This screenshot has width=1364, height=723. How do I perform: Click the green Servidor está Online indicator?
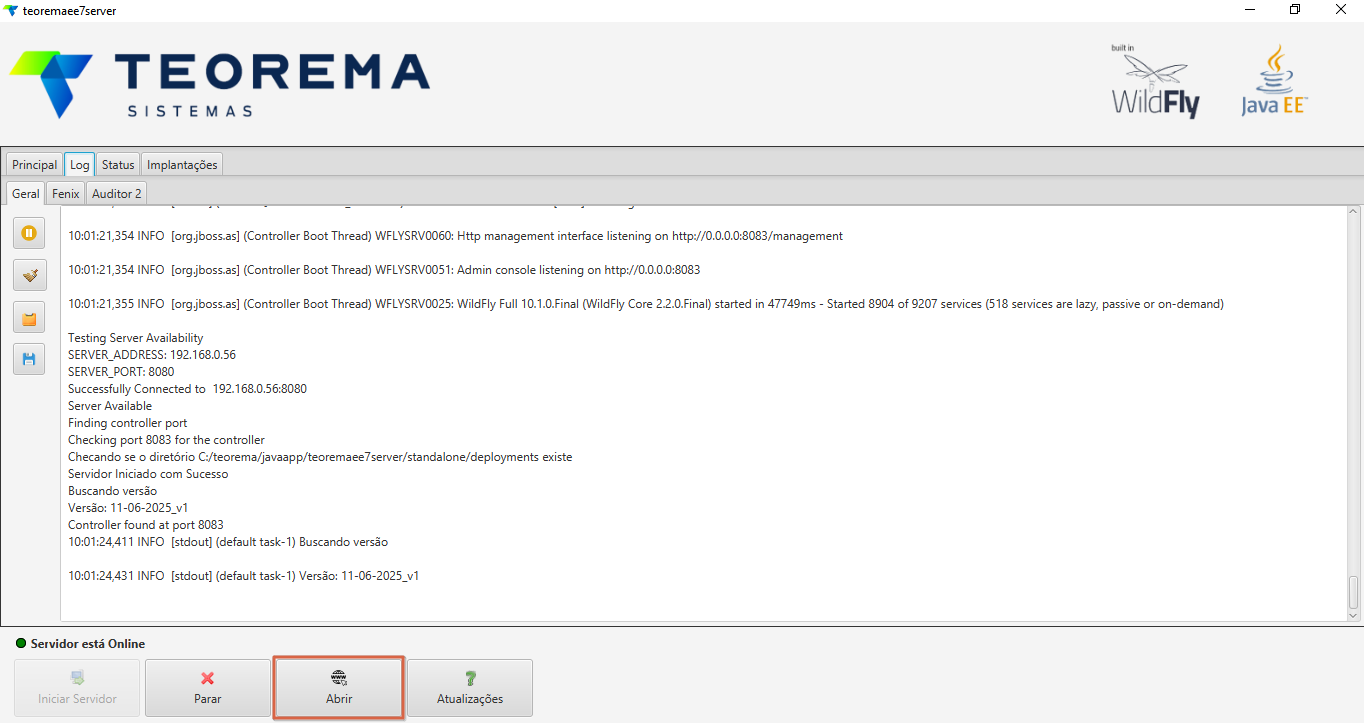coord(21,643)
